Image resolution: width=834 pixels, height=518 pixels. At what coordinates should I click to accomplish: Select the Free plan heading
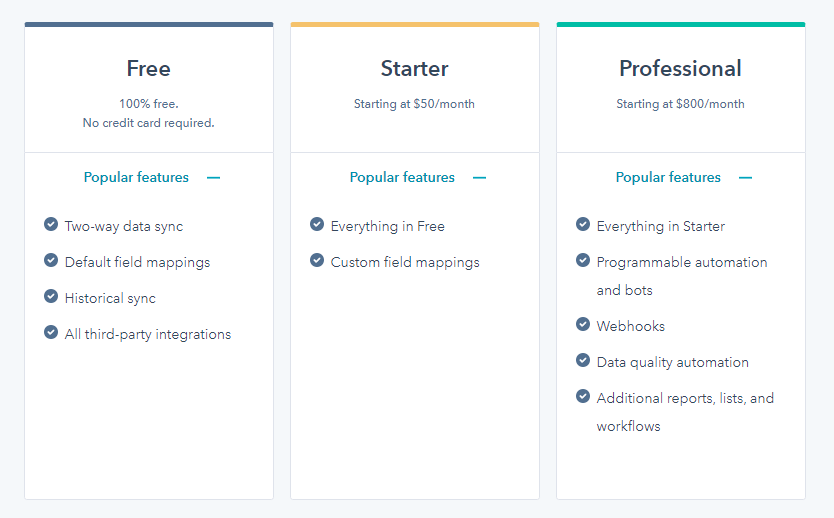148,69
